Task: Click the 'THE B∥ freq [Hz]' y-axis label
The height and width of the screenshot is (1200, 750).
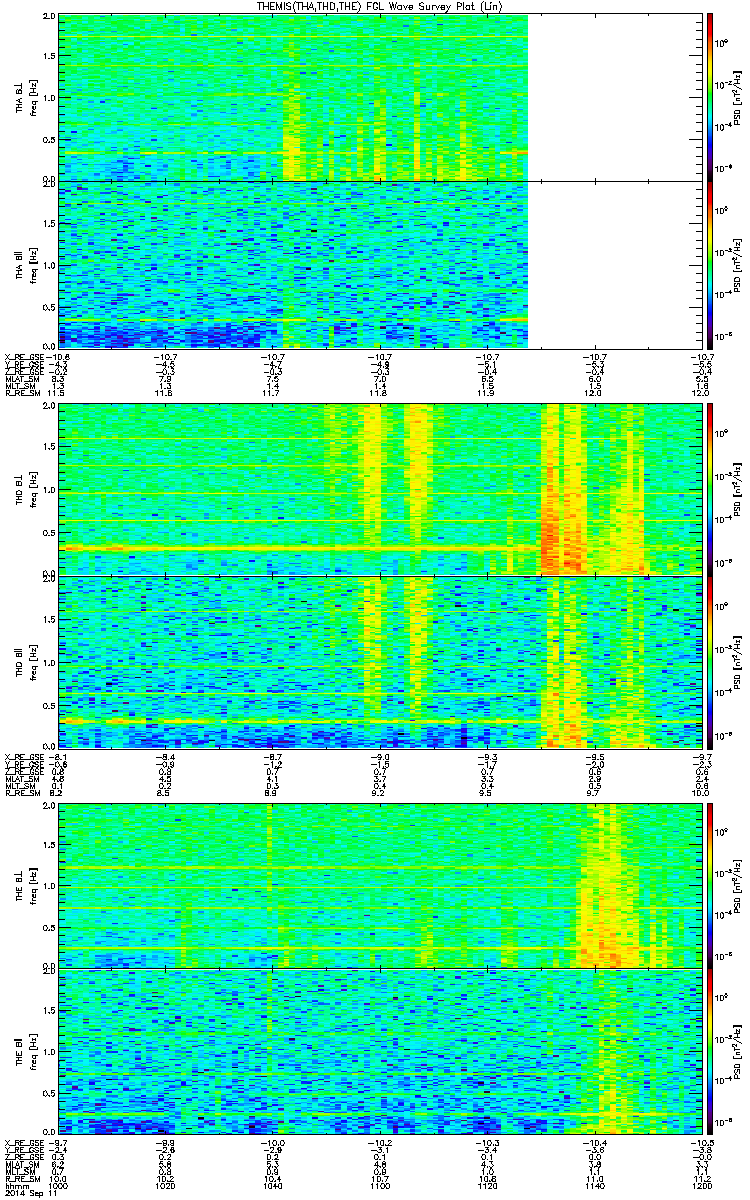Action: 25,1050
